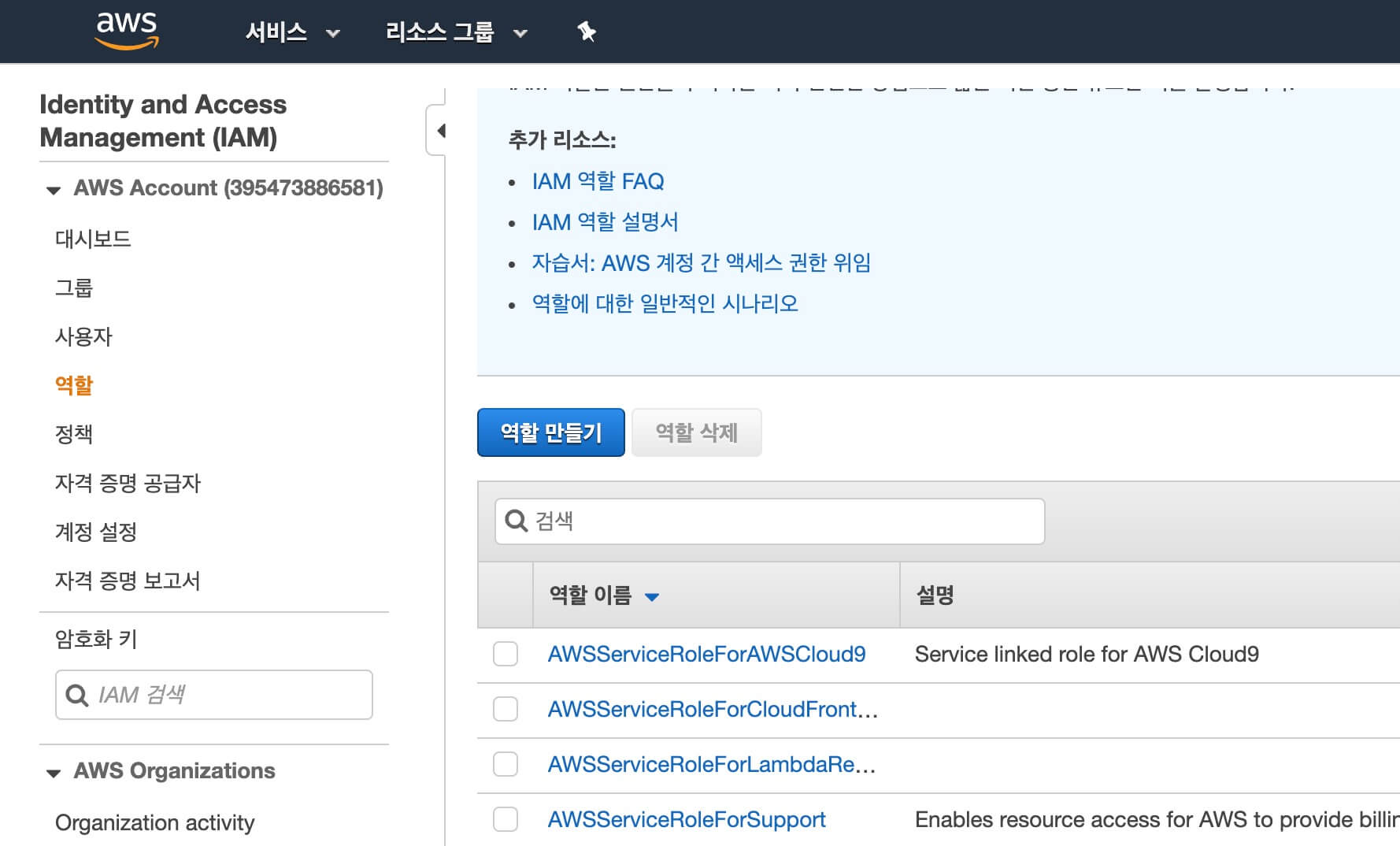Click the AWS logo home icon
This screenshot has width=1400, height=846.
[x=127, y=32]
